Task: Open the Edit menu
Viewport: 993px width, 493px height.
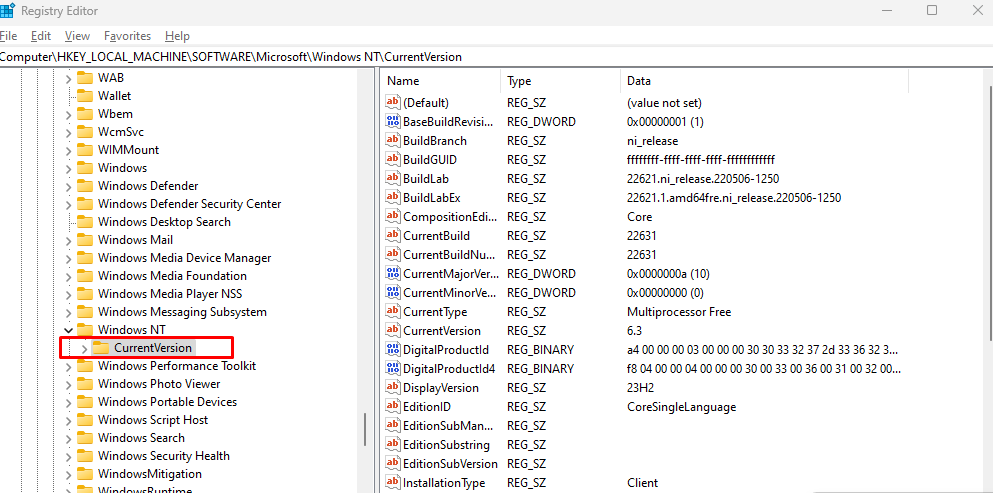Action: pyautogui.click(x=40, y=36)
